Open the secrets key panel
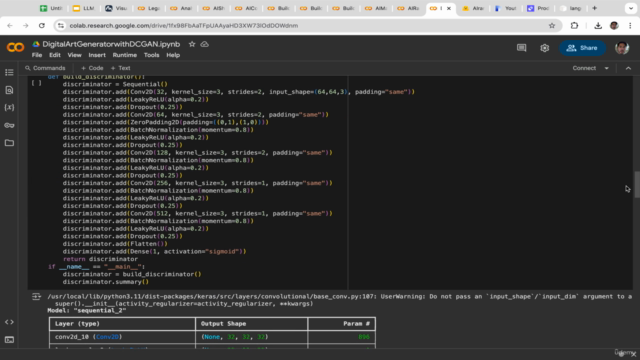 pyautogui.click(x=9, y=125)
